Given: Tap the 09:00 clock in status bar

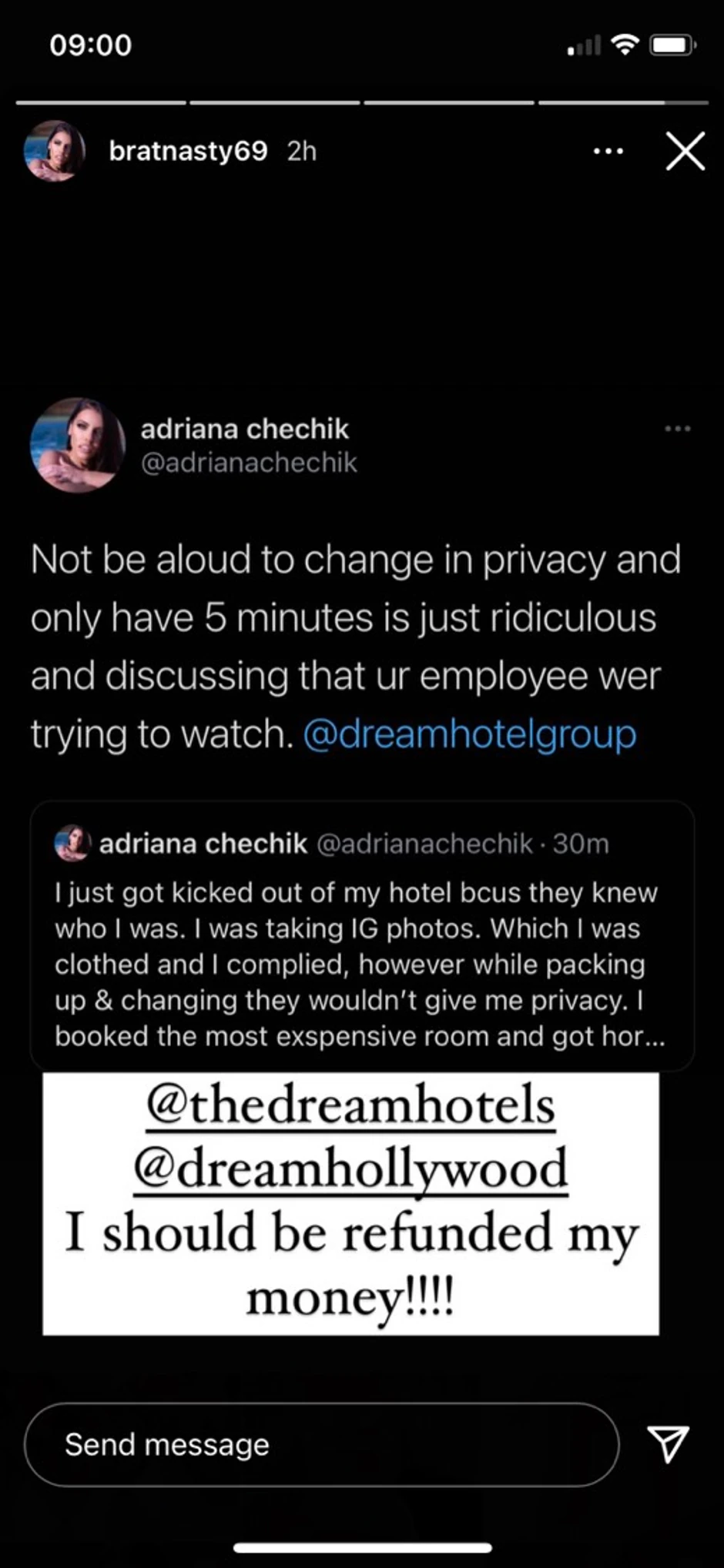Looking at the screenshot, I should coord(91,45).
